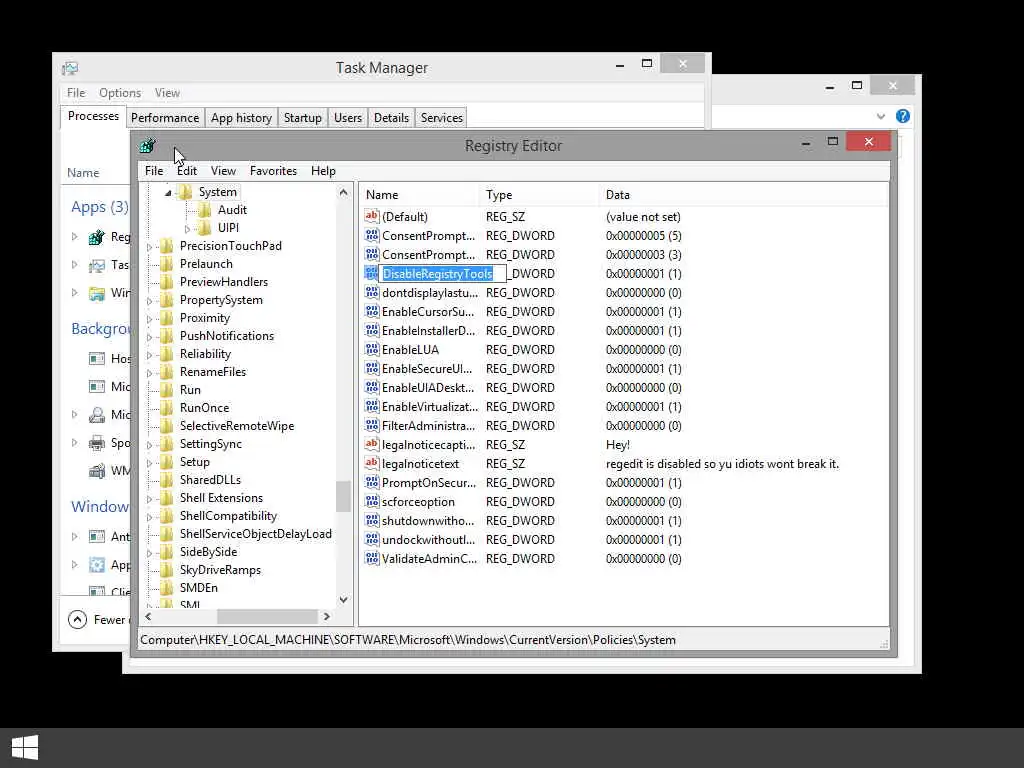Click the Registry Editor app icon in Task Manager
Viewport: 1024px width, 768px height.
tap(97, 237)
